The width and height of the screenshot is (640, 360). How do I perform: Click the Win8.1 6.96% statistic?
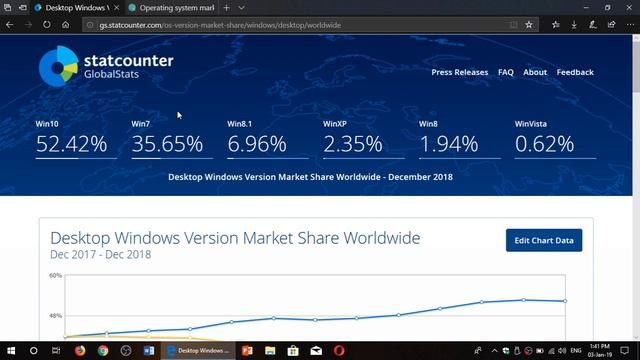268,139
